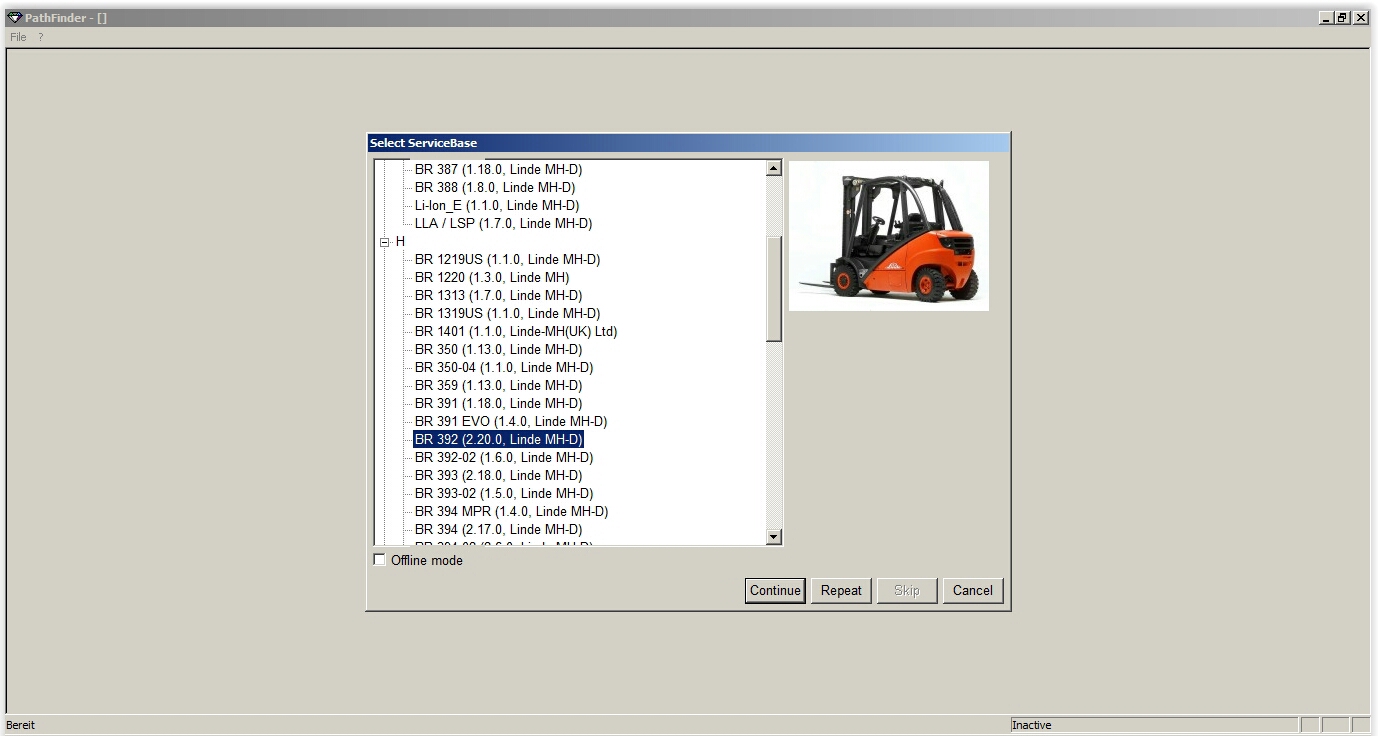The height and width of the screenshot is (736, 1379).
Task: Select BR 1319US (1.1.0, Linde MH-D)
Action: coord(507,314)
